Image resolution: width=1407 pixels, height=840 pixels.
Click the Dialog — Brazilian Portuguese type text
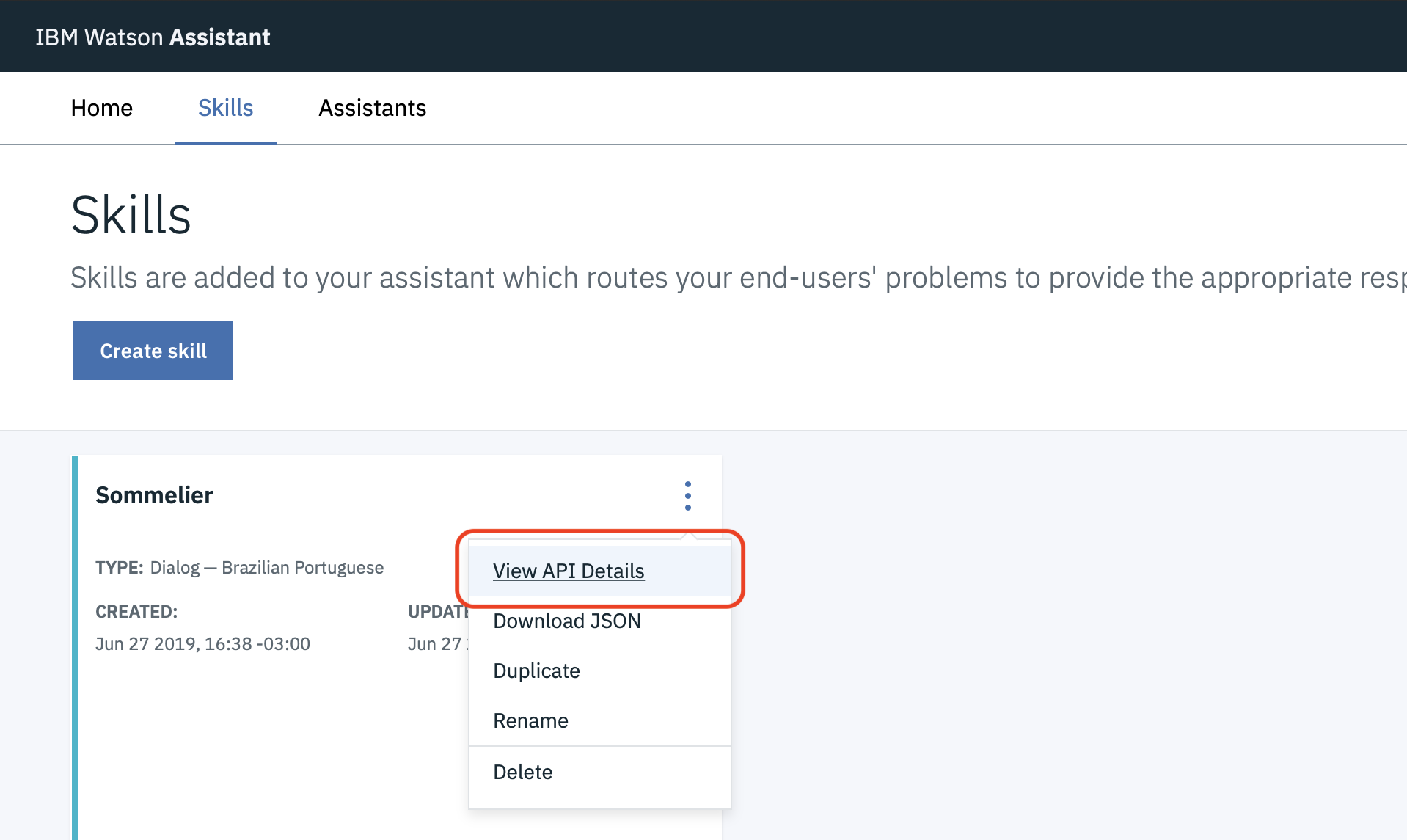click(267, 568)
